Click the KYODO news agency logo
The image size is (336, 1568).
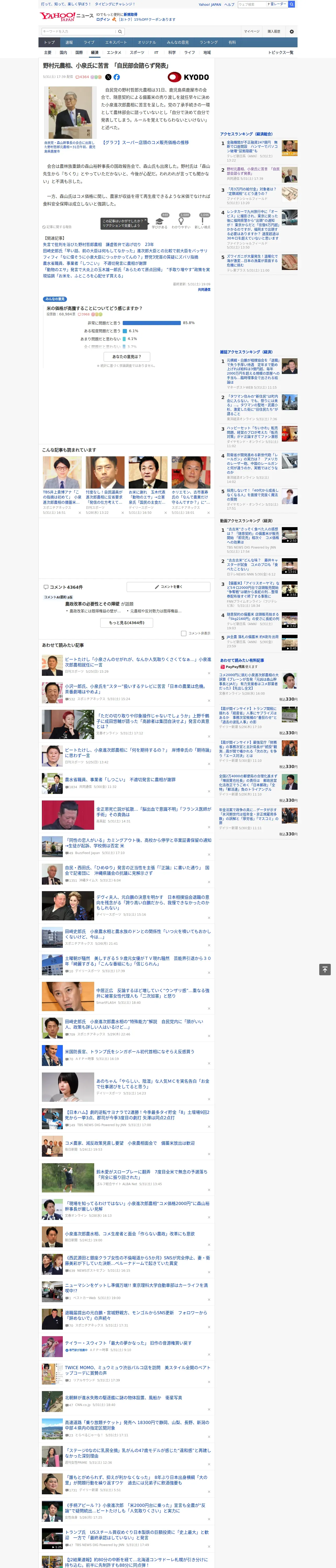tap(188, 77)
